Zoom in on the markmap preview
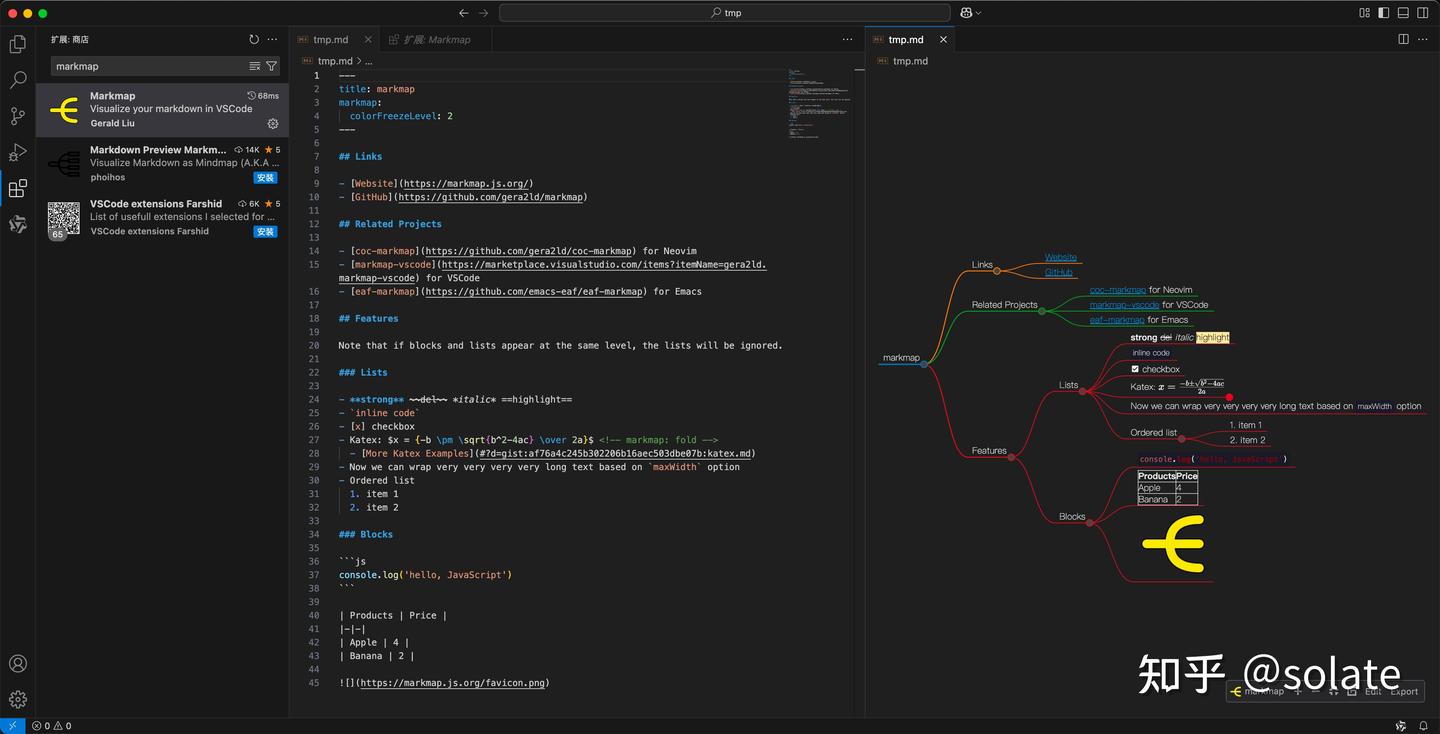Screen dimensions: 1440x734 (x=1298, y=691)
